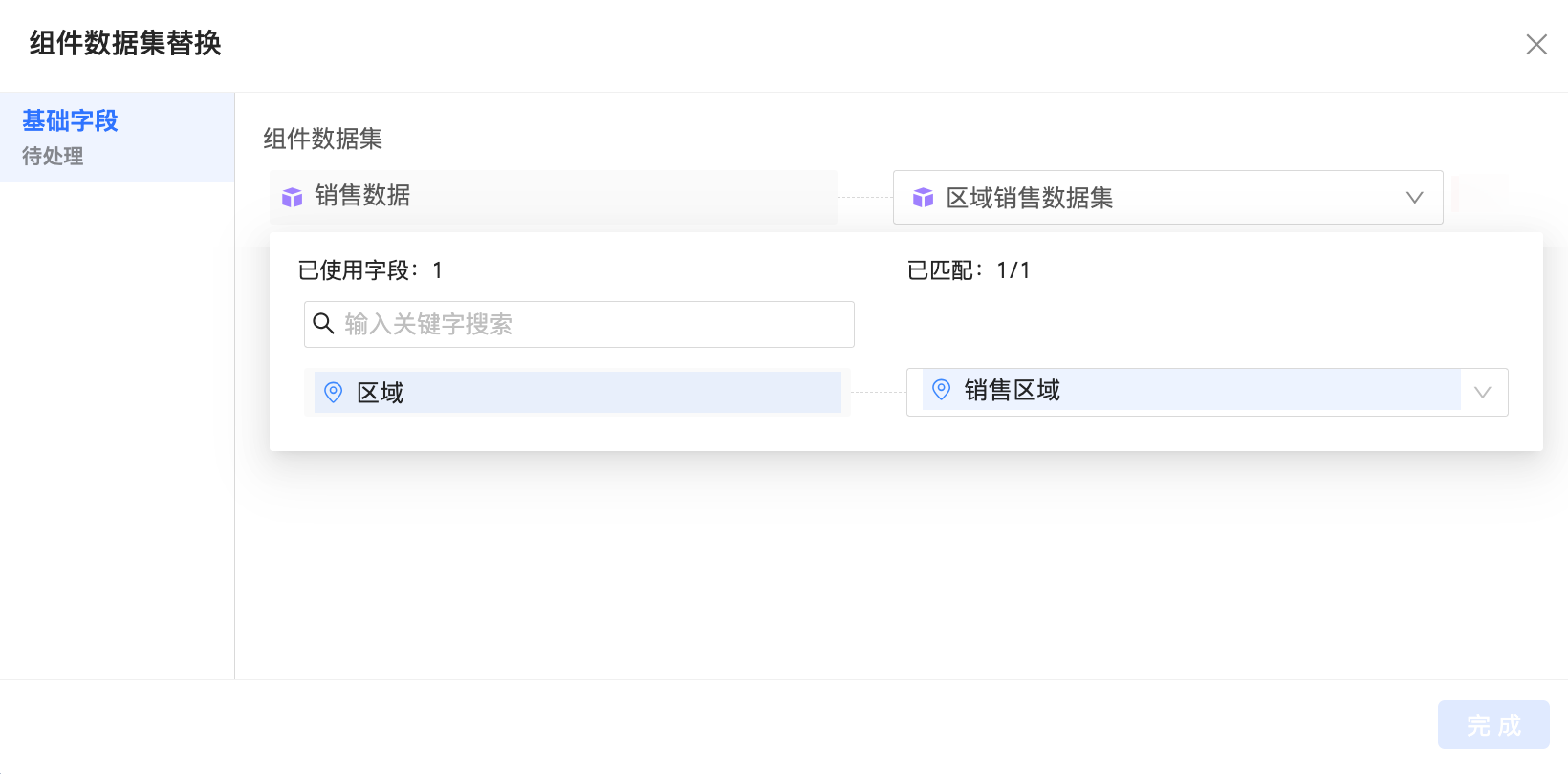Click the location pin icon next to 区域
The width and height of the screenshot is (1568, 774).
pos(334,392)
